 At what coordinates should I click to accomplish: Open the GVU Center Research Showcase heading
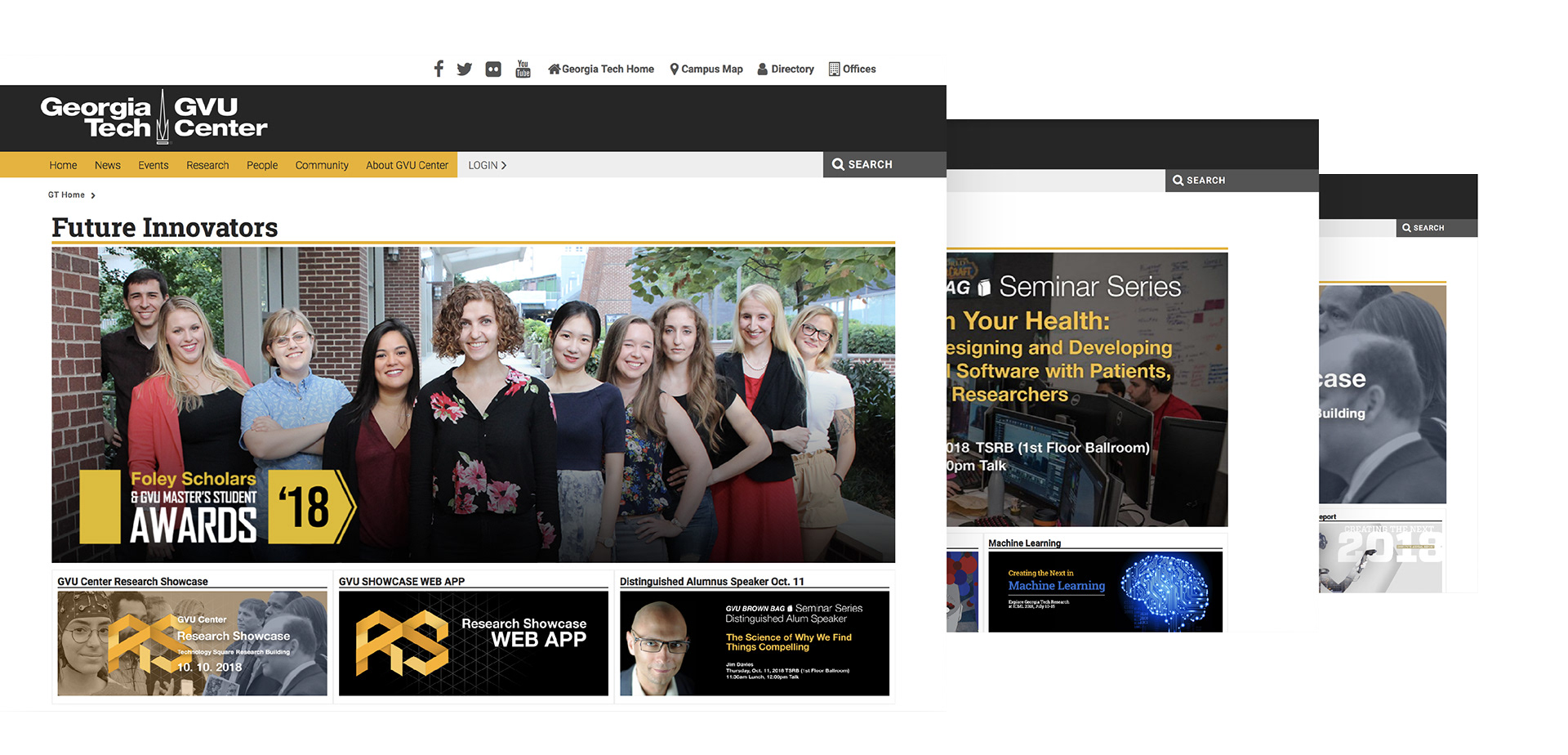[132, 582]
